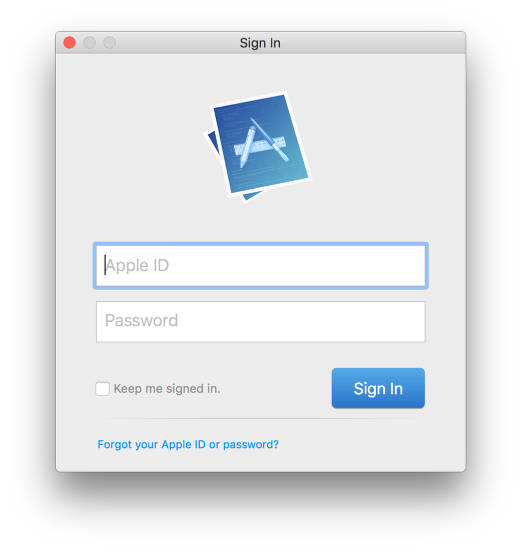Click the blue Sign In button

[x=378, y=388]
